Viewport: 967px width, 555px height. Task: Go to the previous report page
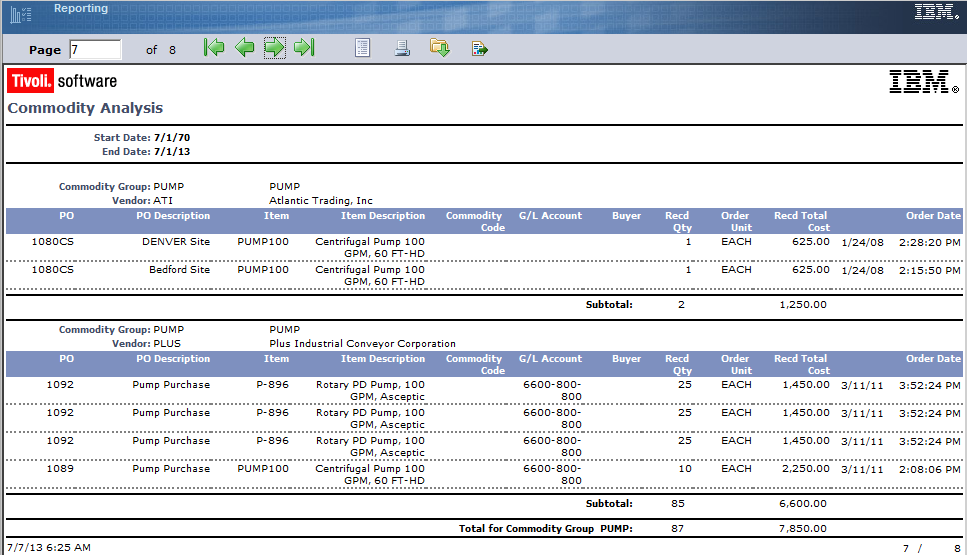245,47
